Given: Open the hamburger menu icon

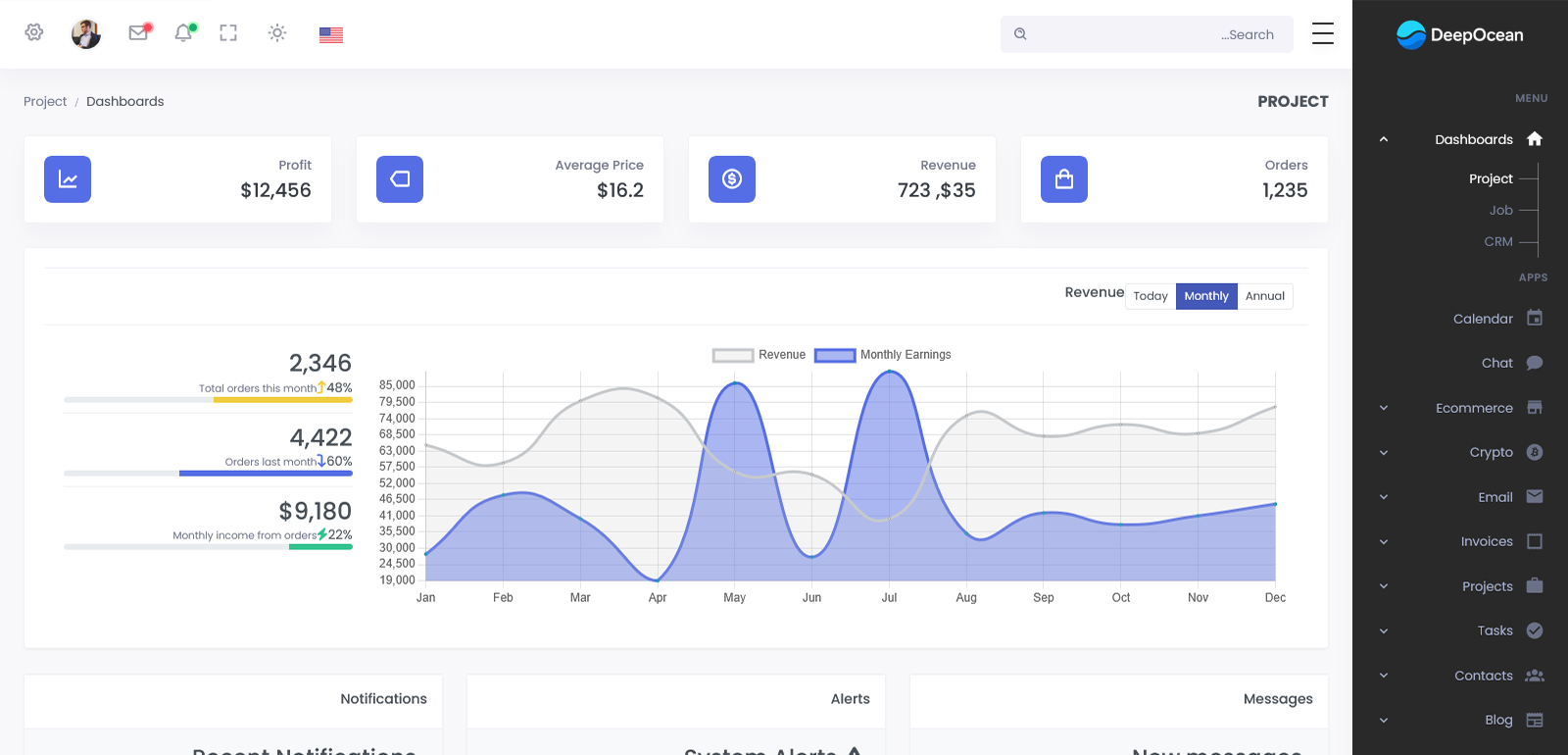Looking at the screenshot, I should 1322,33.
